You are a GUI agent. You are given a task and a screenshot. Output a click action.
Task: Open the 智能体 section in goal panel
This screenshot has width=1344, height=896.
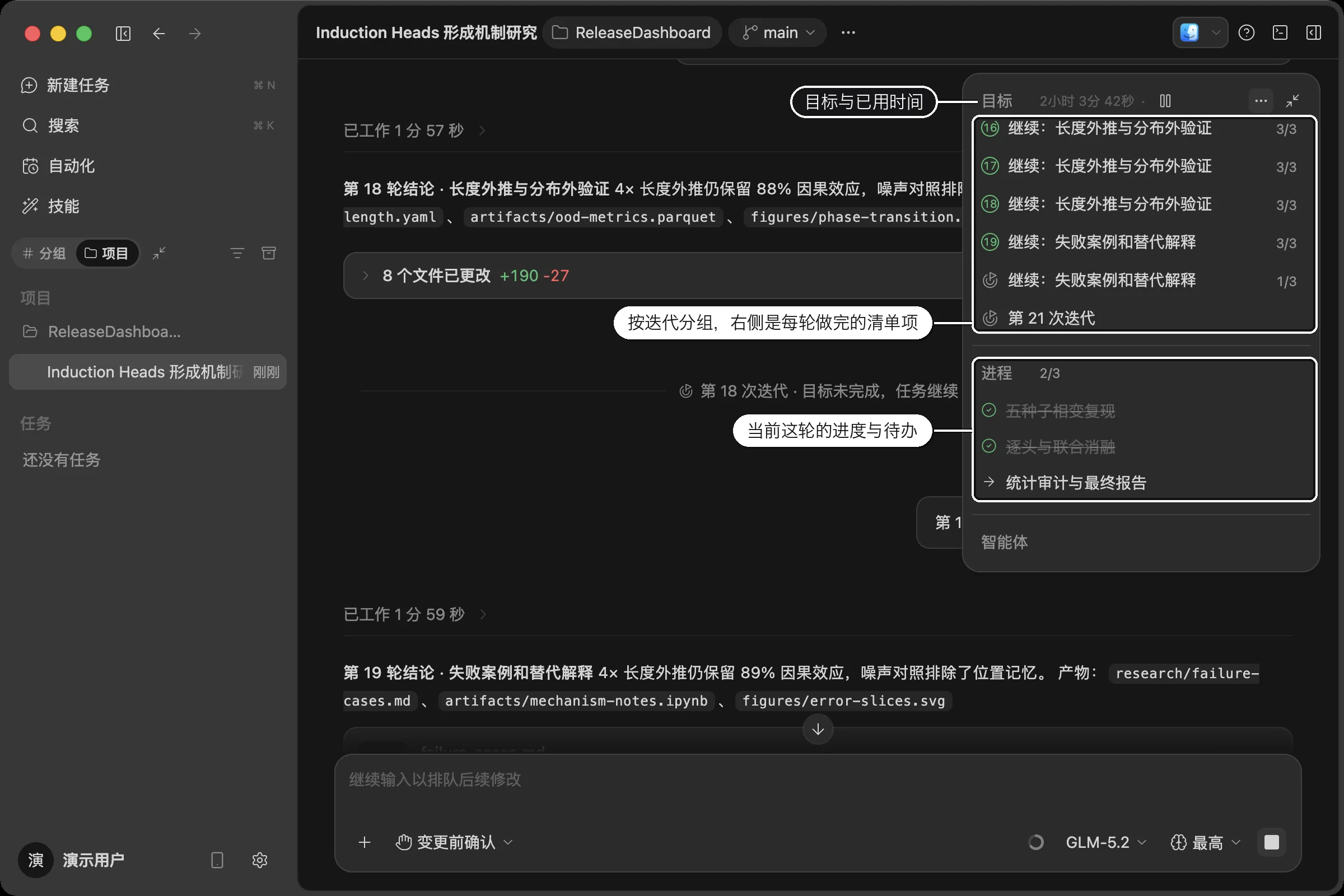tap(1004, 542)
